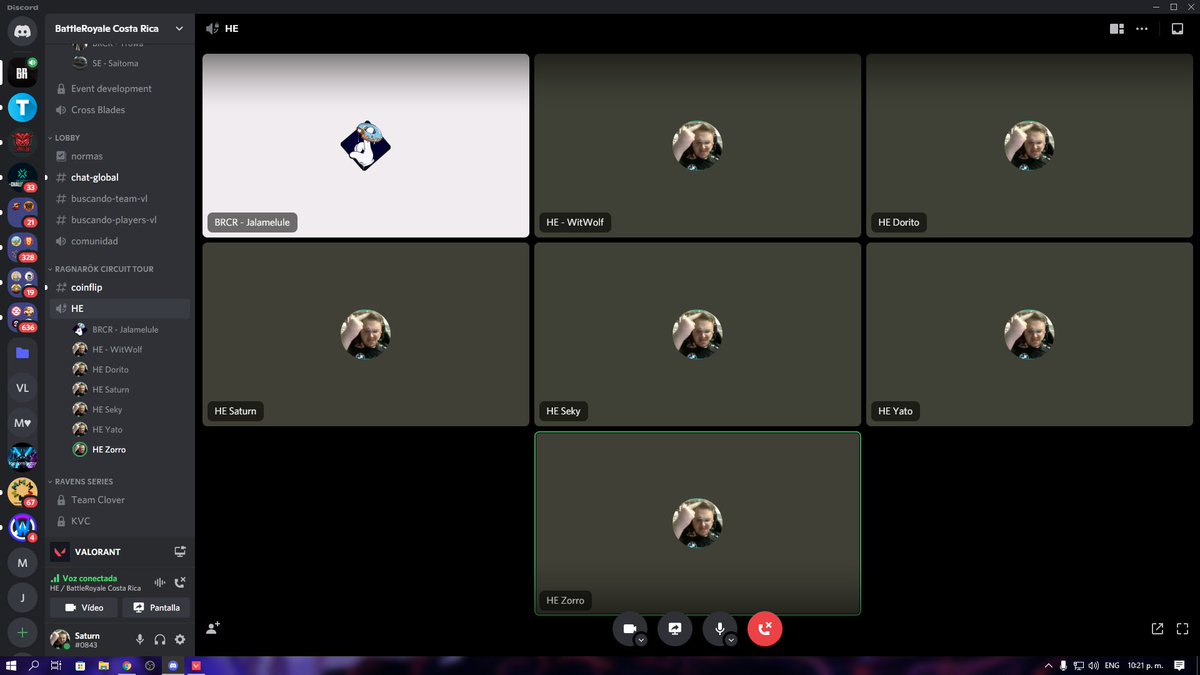Mute microphone in call controls
Viewport: 1200px width, 675px height.
pyautogui.click(x=719, y=628)
